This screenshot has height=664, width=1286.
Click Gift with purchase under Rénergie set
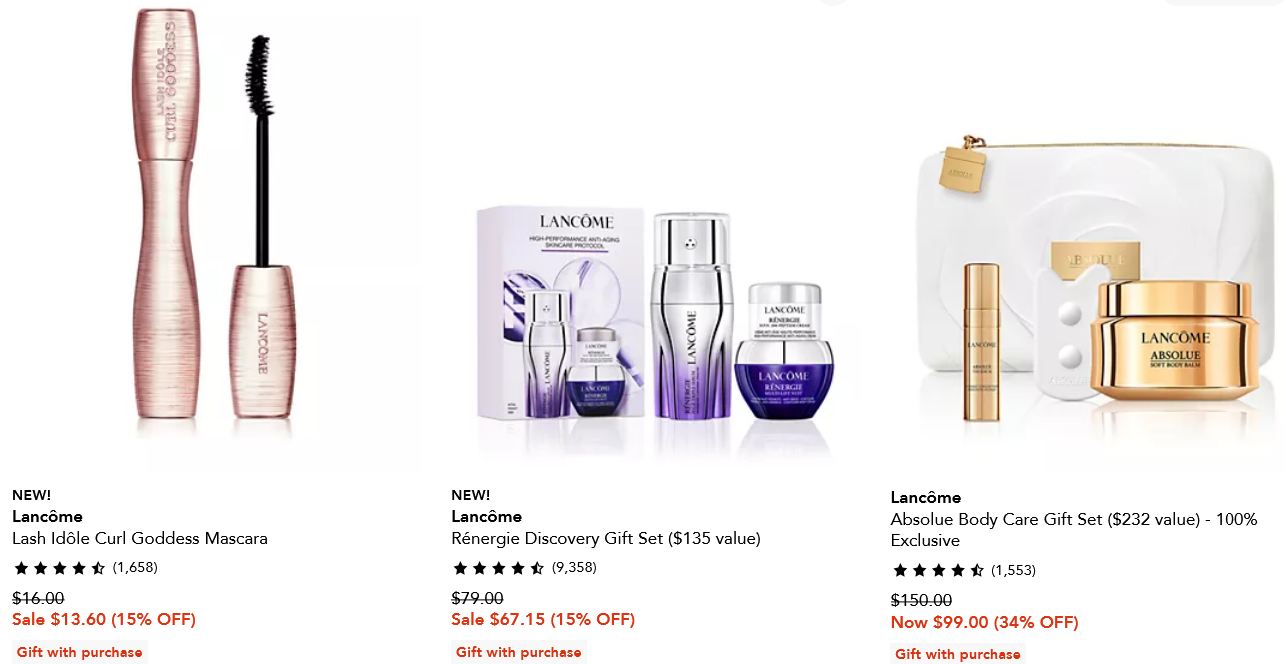(x=518, y=652)
